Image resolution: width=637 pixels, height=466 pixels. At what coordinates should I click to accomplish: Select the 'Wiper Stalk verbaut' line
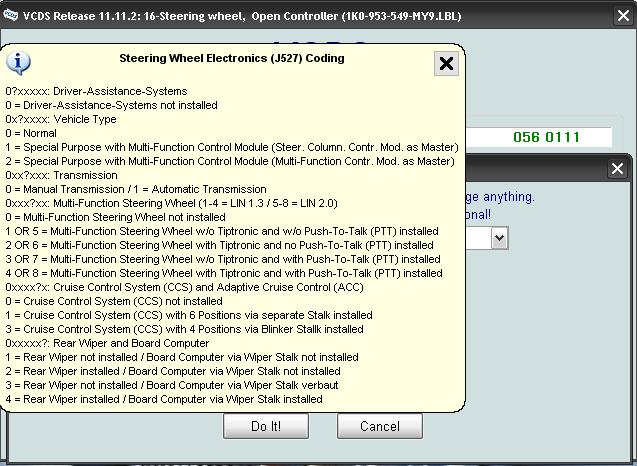point(172,385)
